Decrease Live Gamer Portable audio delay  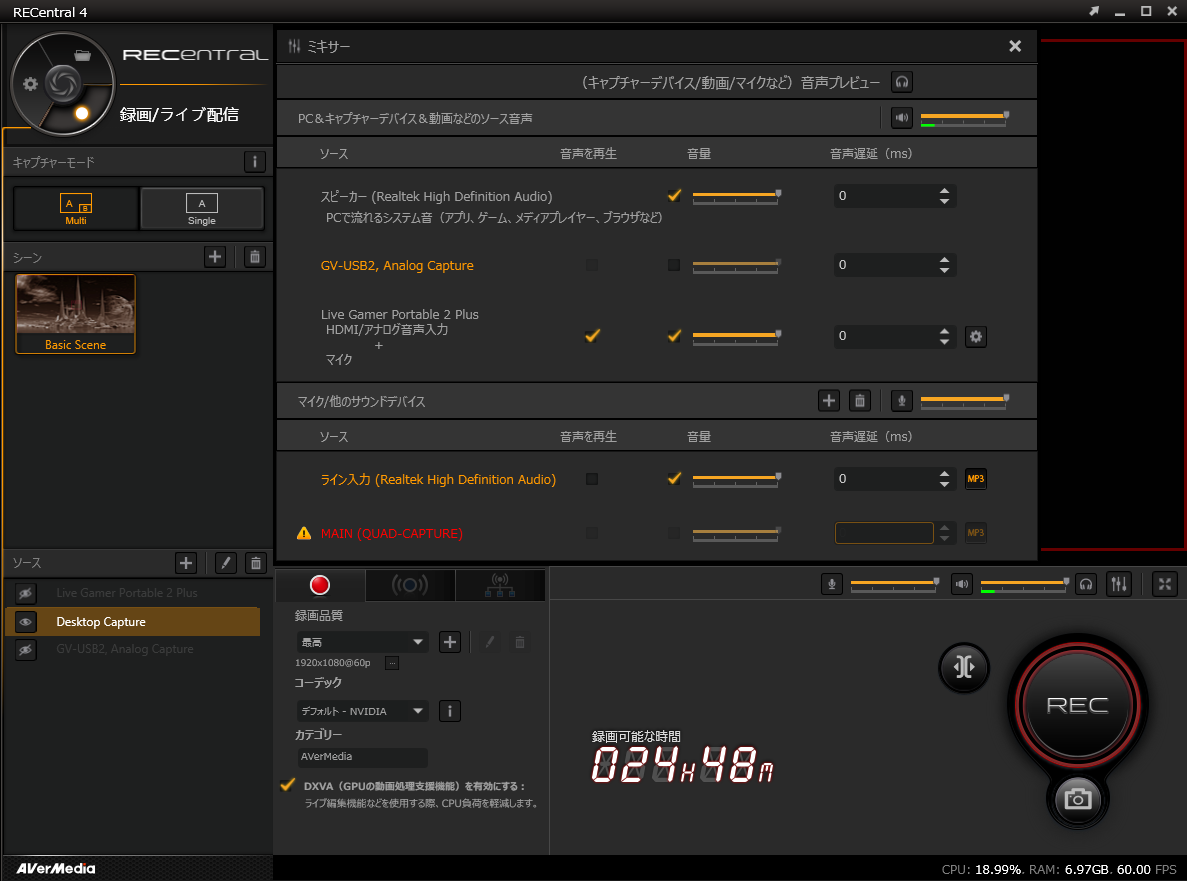(x=944, y=341)
